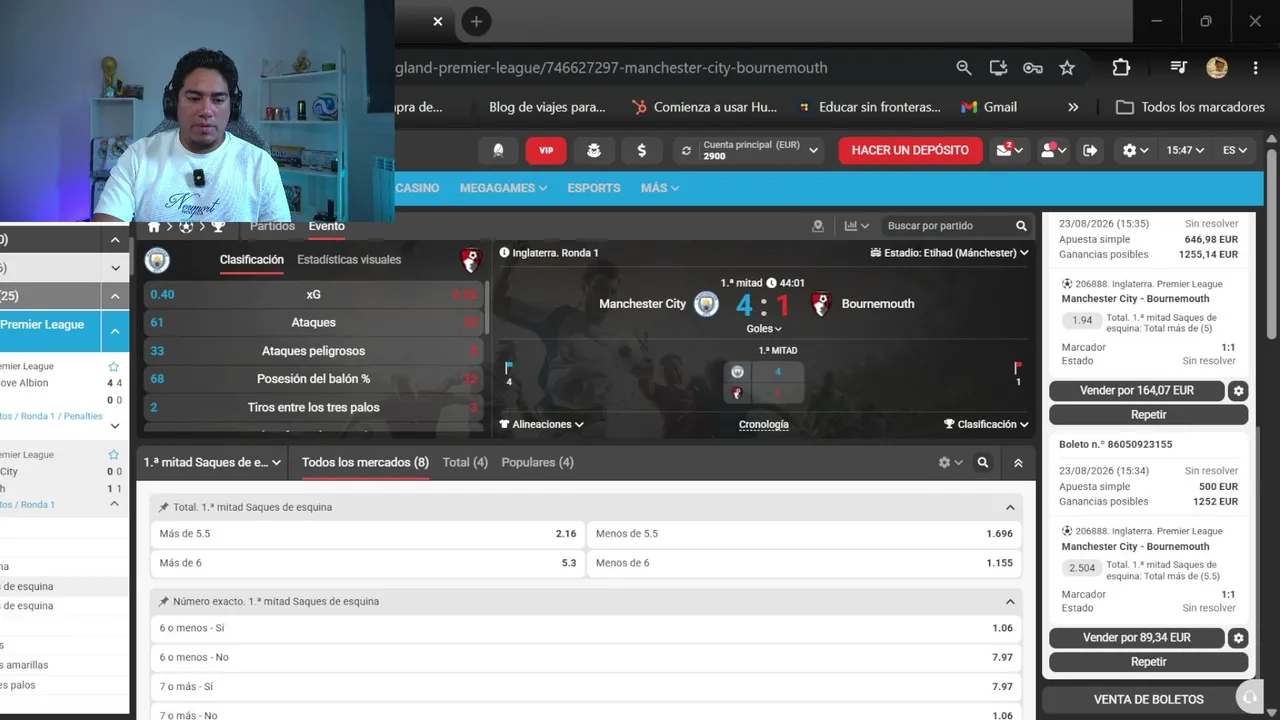Open the install app icon in the address bar
1280x720 pixels.
tap(998, 68)
